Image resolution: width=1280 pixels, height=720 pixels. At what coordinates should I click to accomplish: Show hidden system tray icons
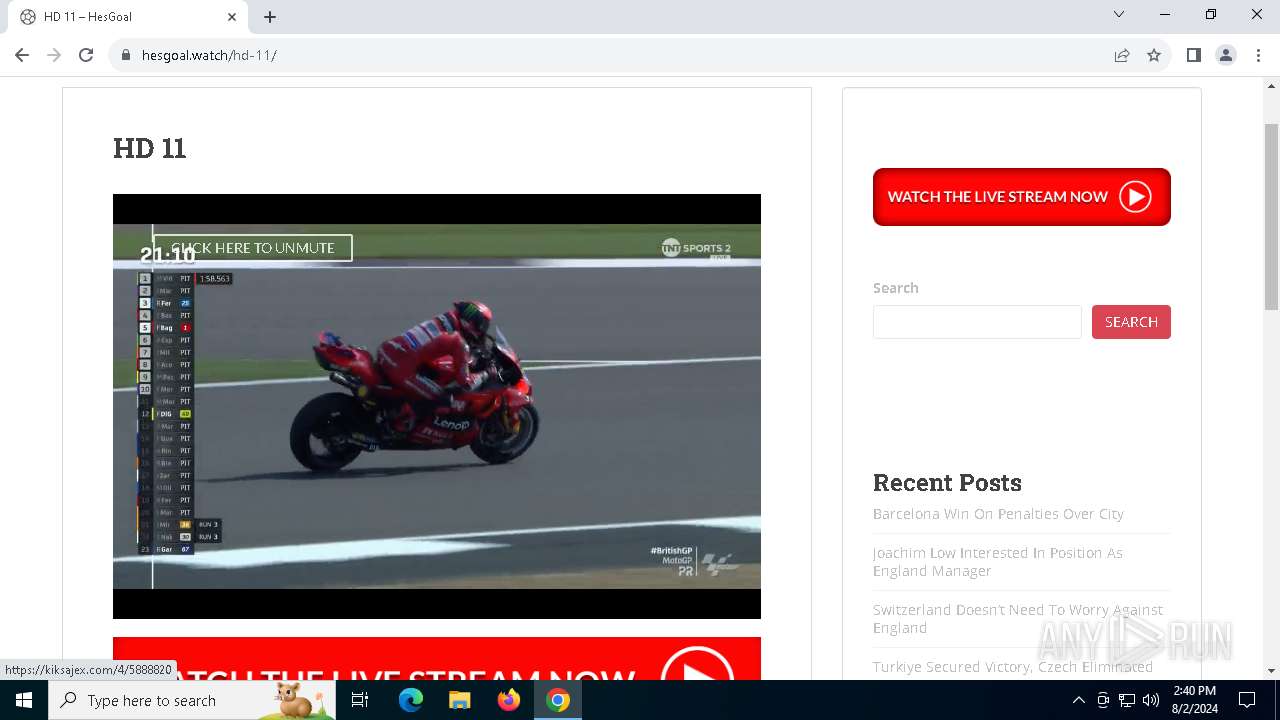pyautogui.click(x=1078, y=700)
